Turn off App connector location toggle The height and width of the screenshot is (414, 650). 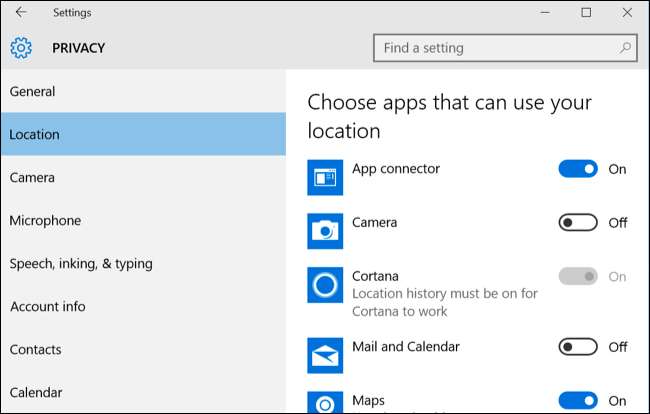[x=578, y=169]
